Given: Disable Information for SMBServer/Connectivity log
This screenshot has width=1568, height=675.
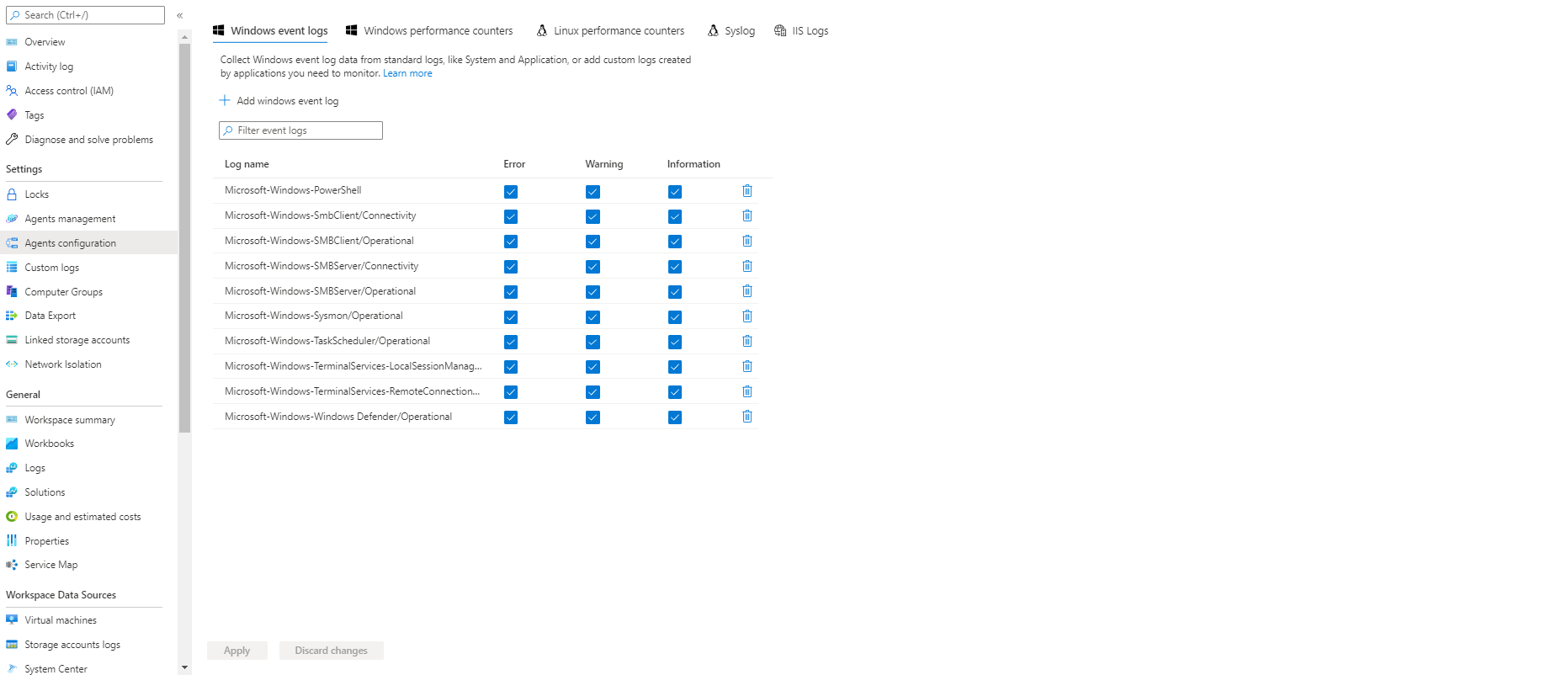Looking at the screenshot, I should click(675, 267).
